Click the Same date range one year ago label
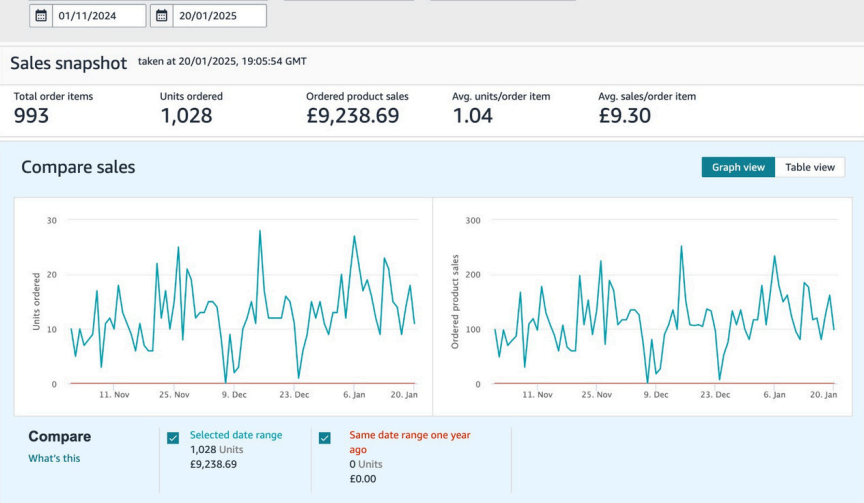Viewport: 864px width, 503px height. point(409,442)
